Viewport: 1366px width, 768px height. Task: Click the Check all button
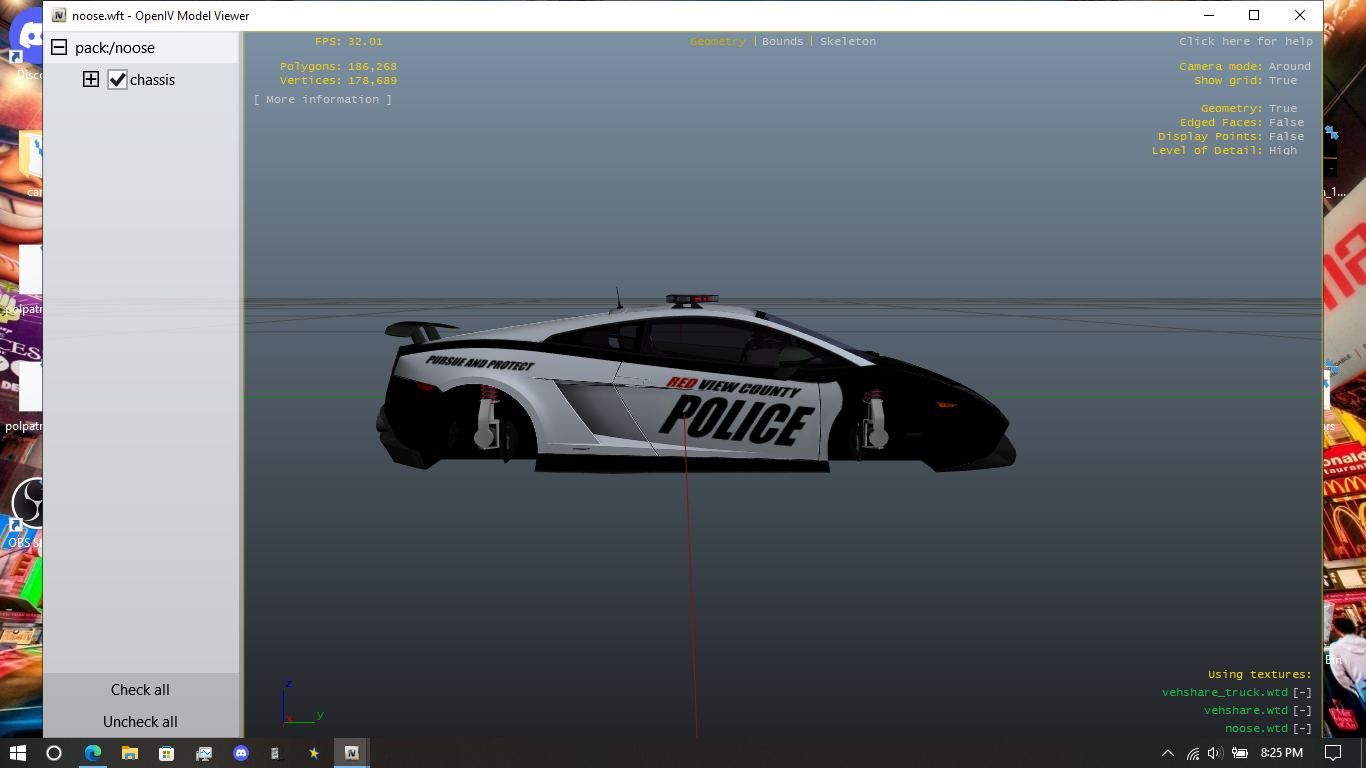click(140, 690)
